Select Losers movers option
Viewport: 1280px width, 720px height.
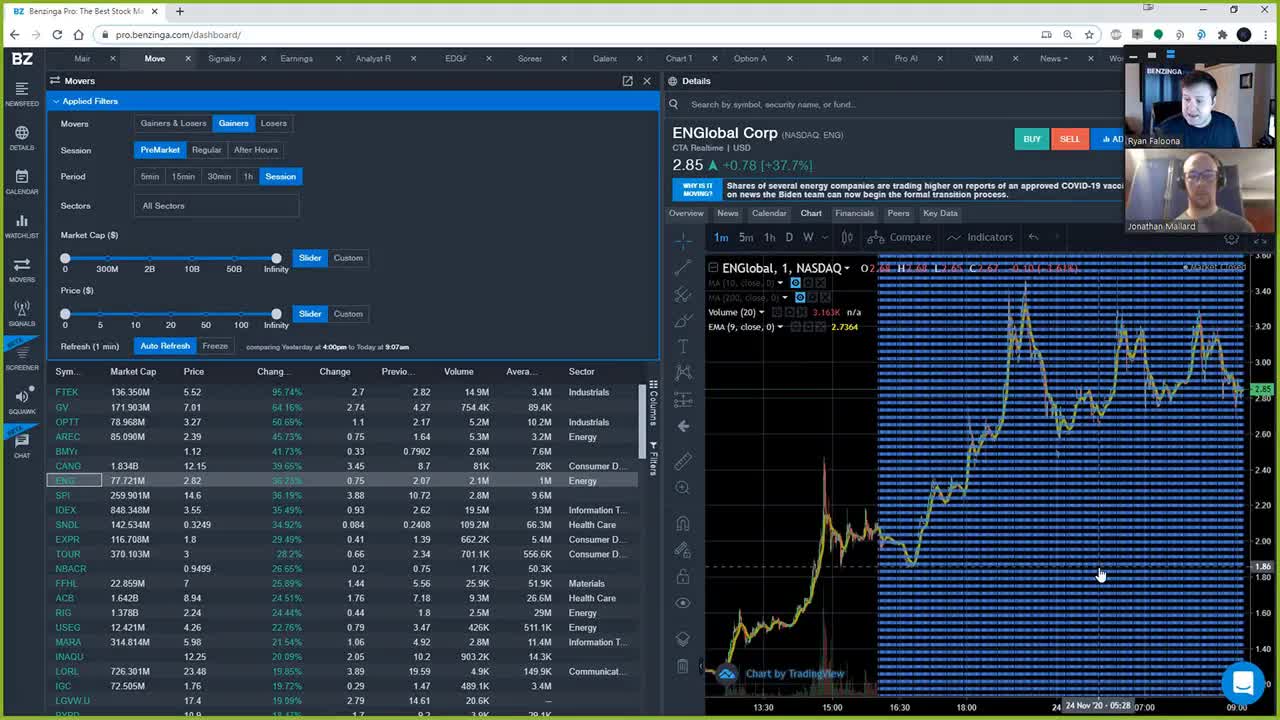(x=273, y=123)
